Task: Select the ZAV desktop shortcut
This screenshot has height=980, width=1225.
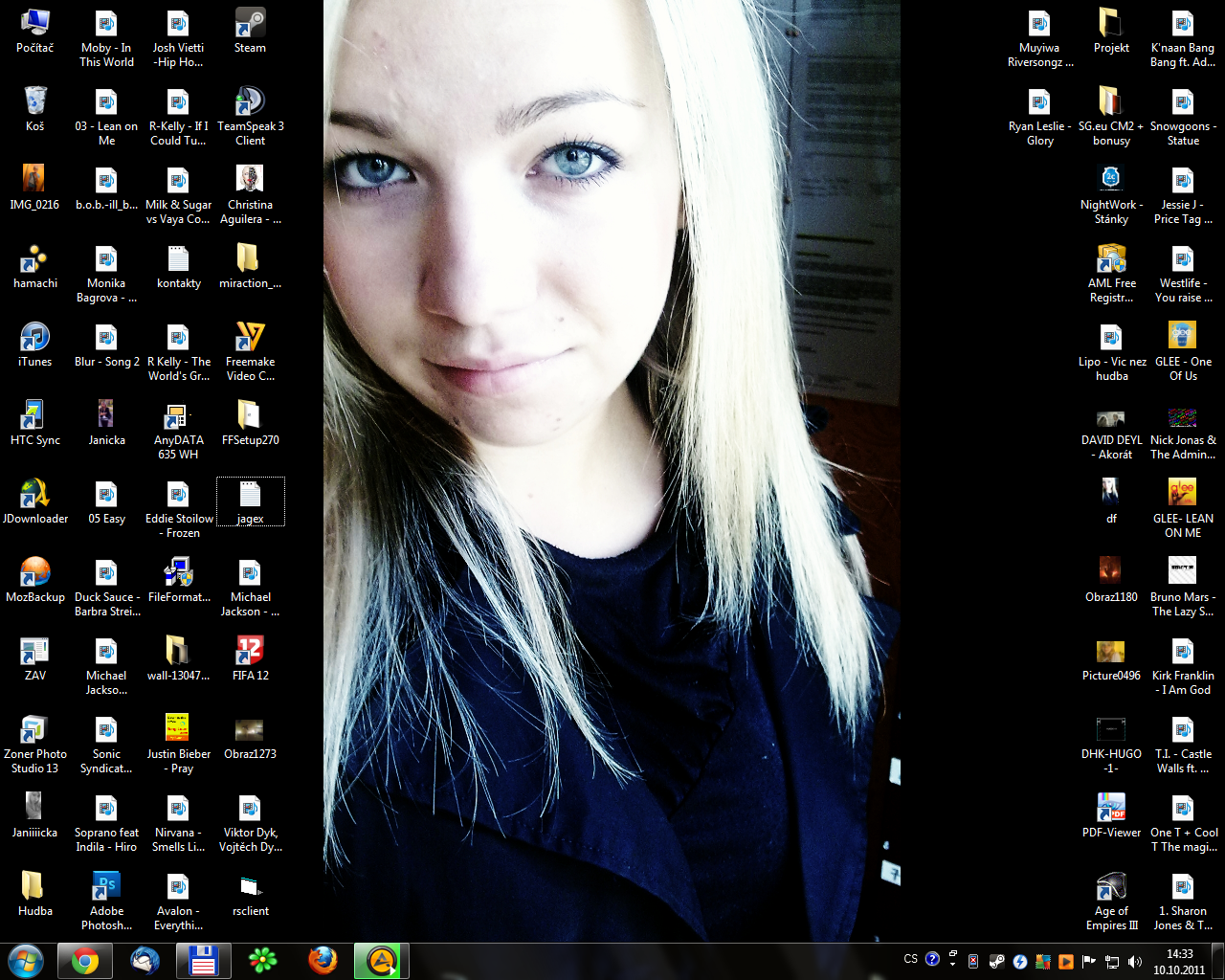Action: coord(35,658)
